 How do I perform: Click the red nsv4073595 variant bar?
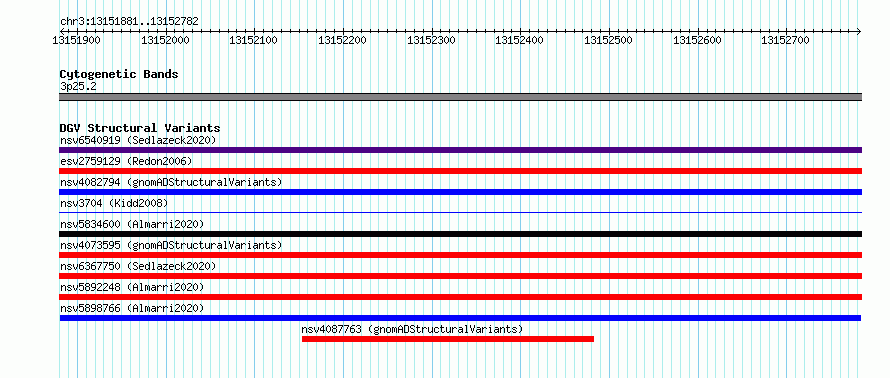[460, 255]
